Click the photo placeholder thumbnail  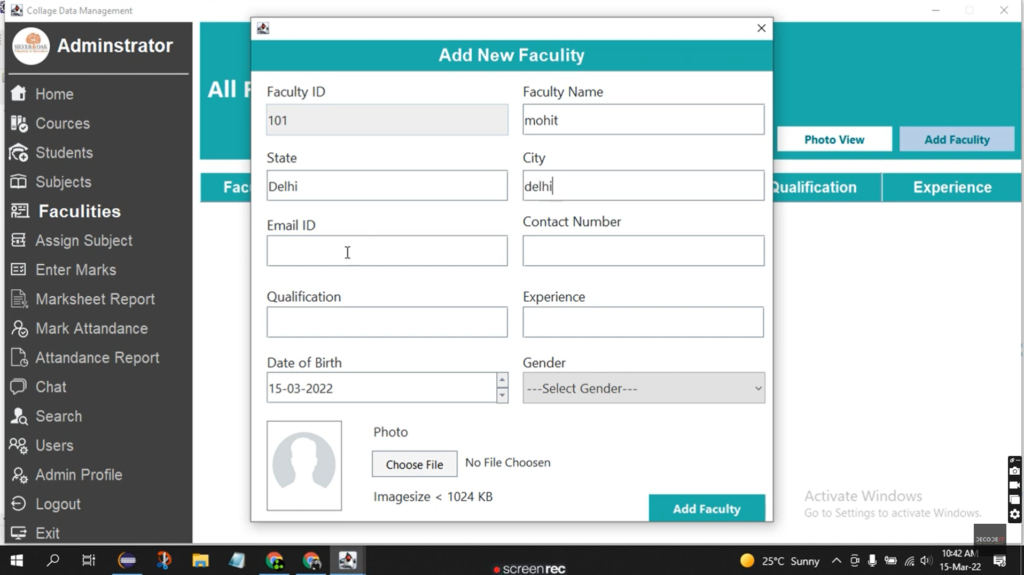(x=304, y=465)
